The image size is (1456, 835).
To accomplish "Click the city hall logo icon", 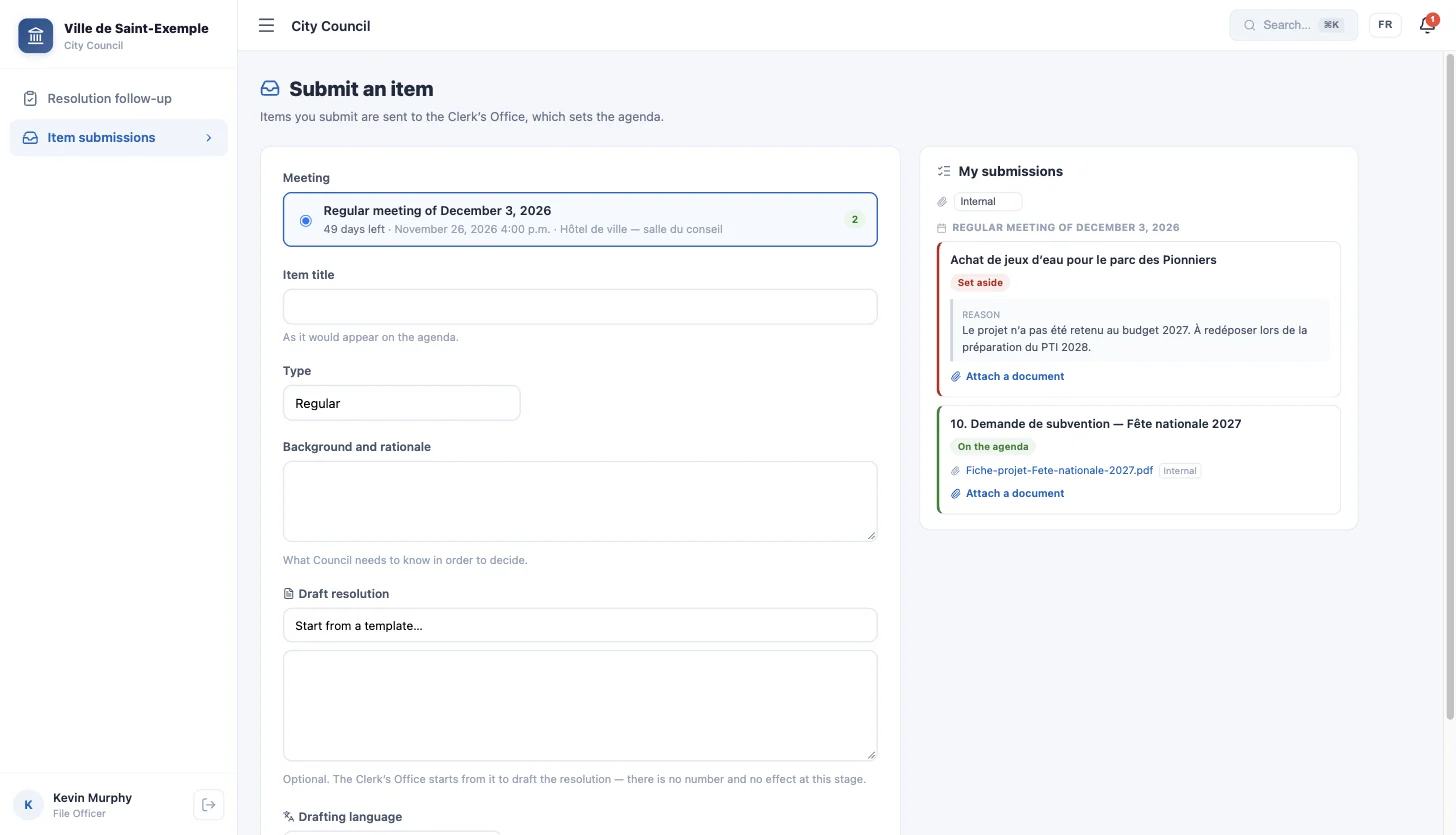I will pyautogui.click(x=36, y=36).
